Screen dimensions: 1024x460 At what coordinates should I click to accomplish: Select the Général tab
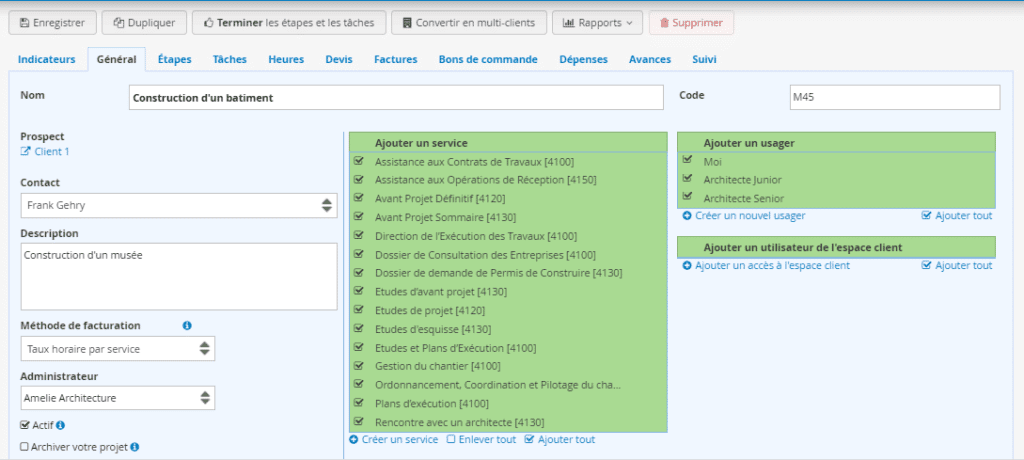point(116,59)
